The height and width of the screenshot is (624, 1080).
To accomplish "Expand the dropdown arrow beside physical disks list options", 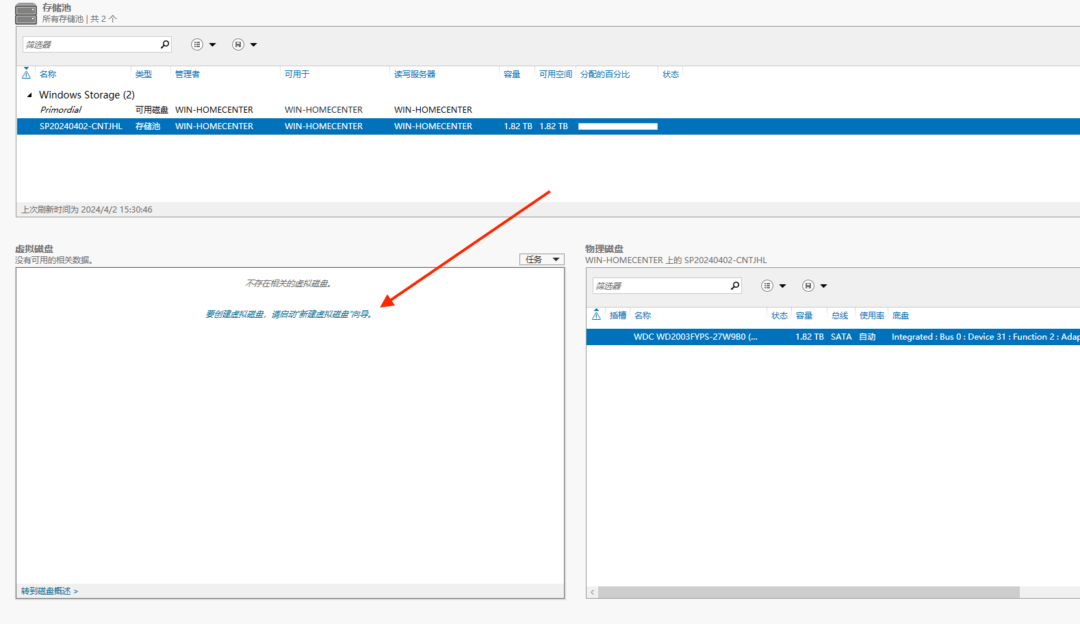I will coord(782,286).
